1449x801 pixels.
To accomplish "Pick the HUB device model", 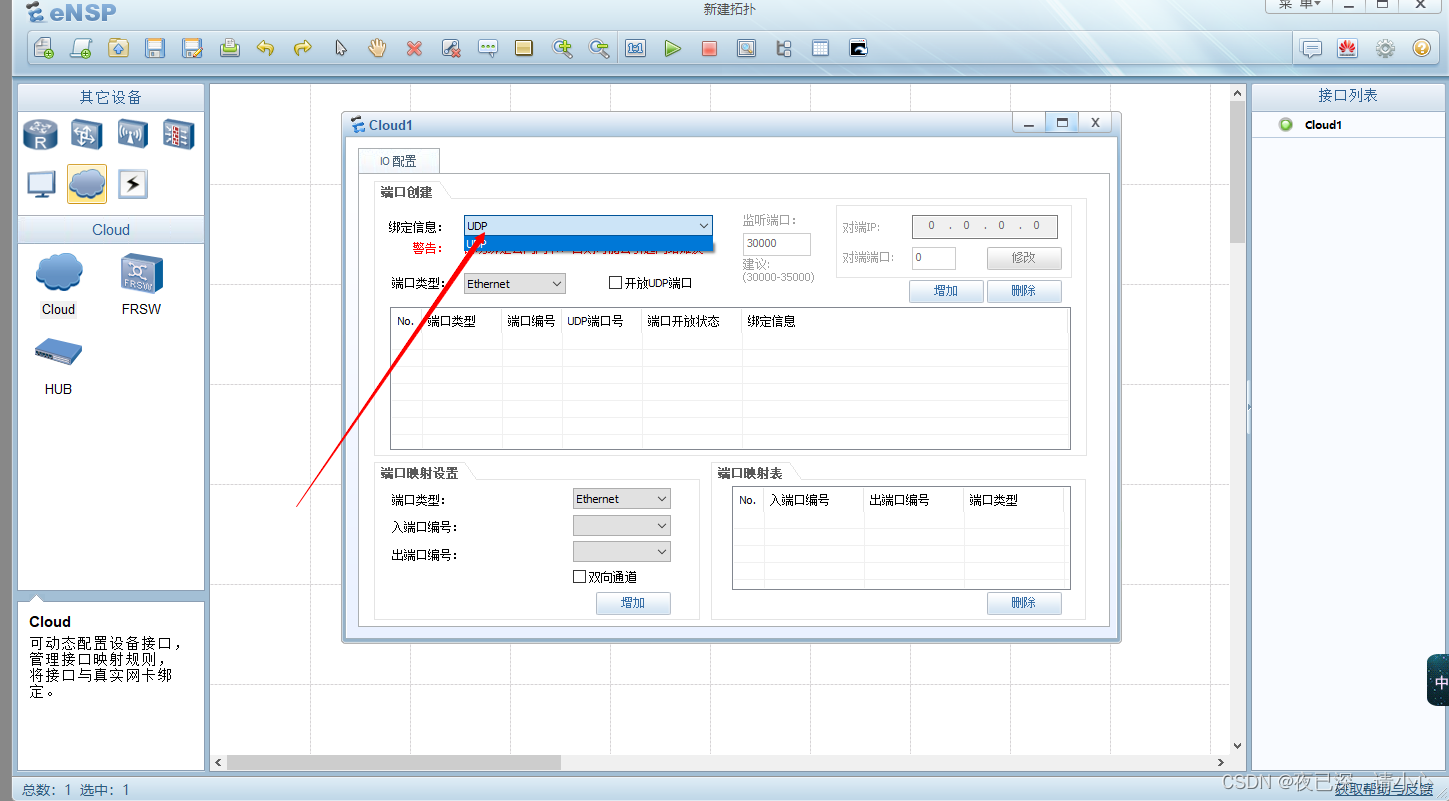I will 58,367.
